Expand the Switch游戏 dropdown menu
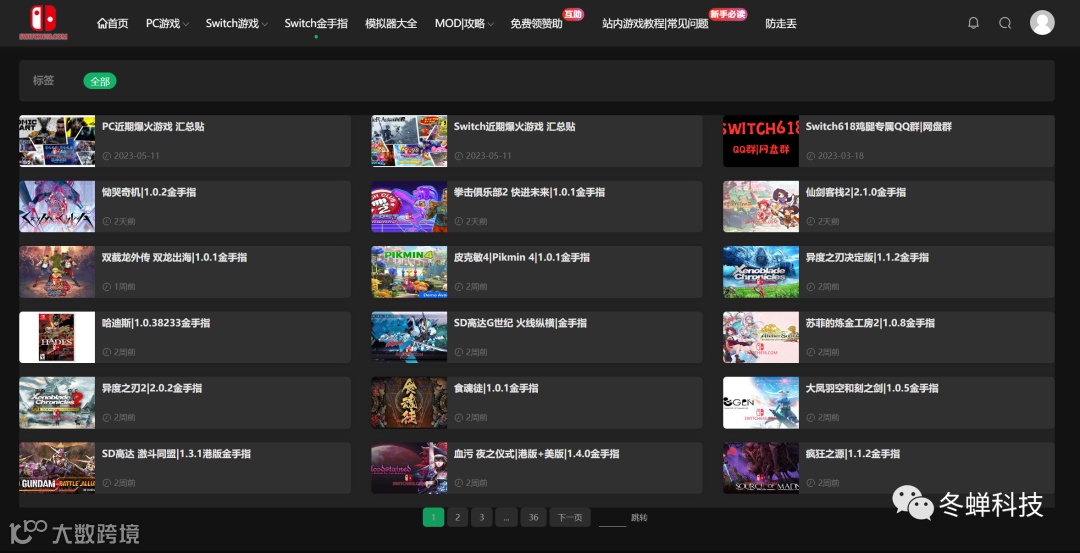Viewport: 1080px width, 553px height. click(236, 23)
